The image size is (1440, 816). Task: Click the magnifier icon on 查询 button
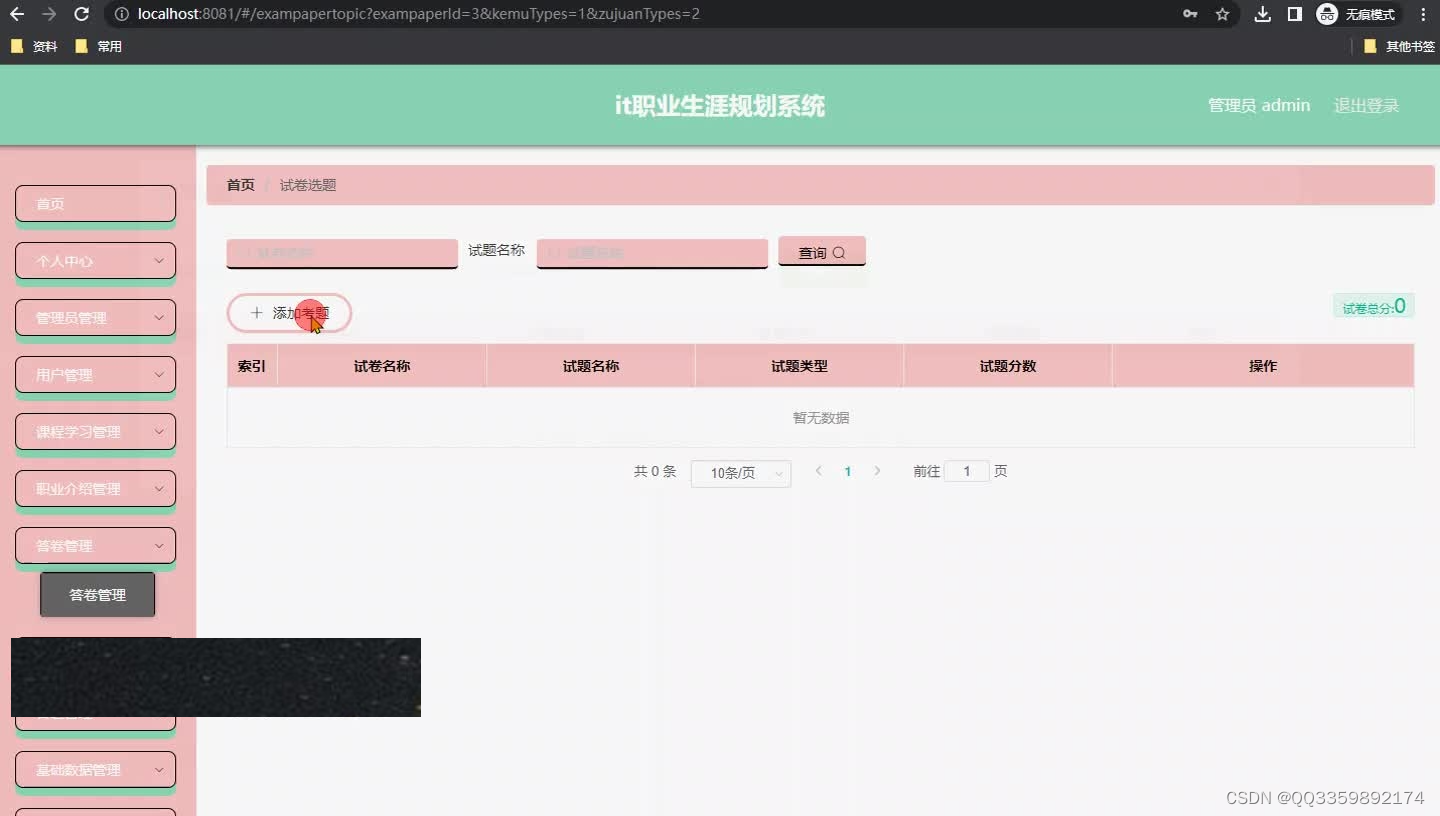[839, 253]
